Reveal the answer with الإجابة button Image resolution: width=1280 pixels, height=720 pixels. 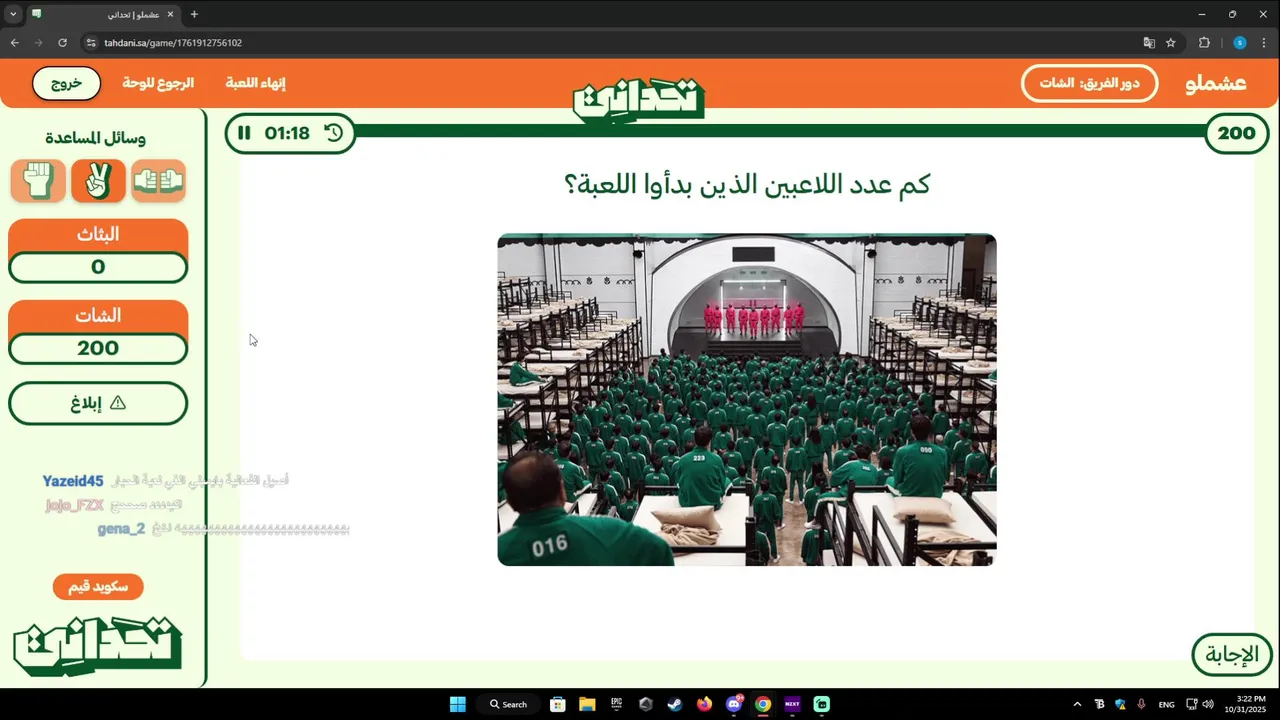1232,655
